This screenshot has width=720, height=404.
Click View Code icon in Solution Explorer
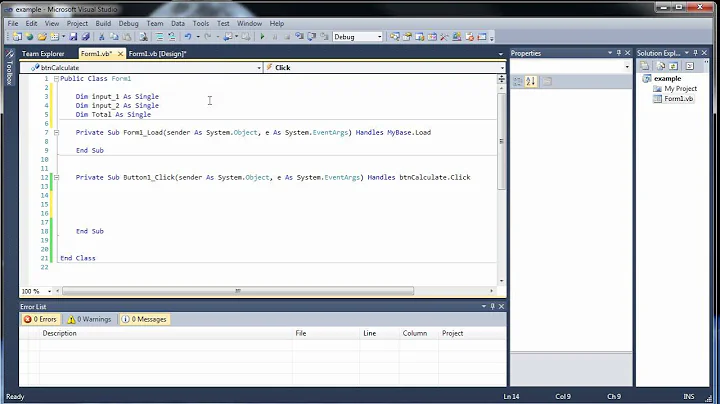[689, 66]
